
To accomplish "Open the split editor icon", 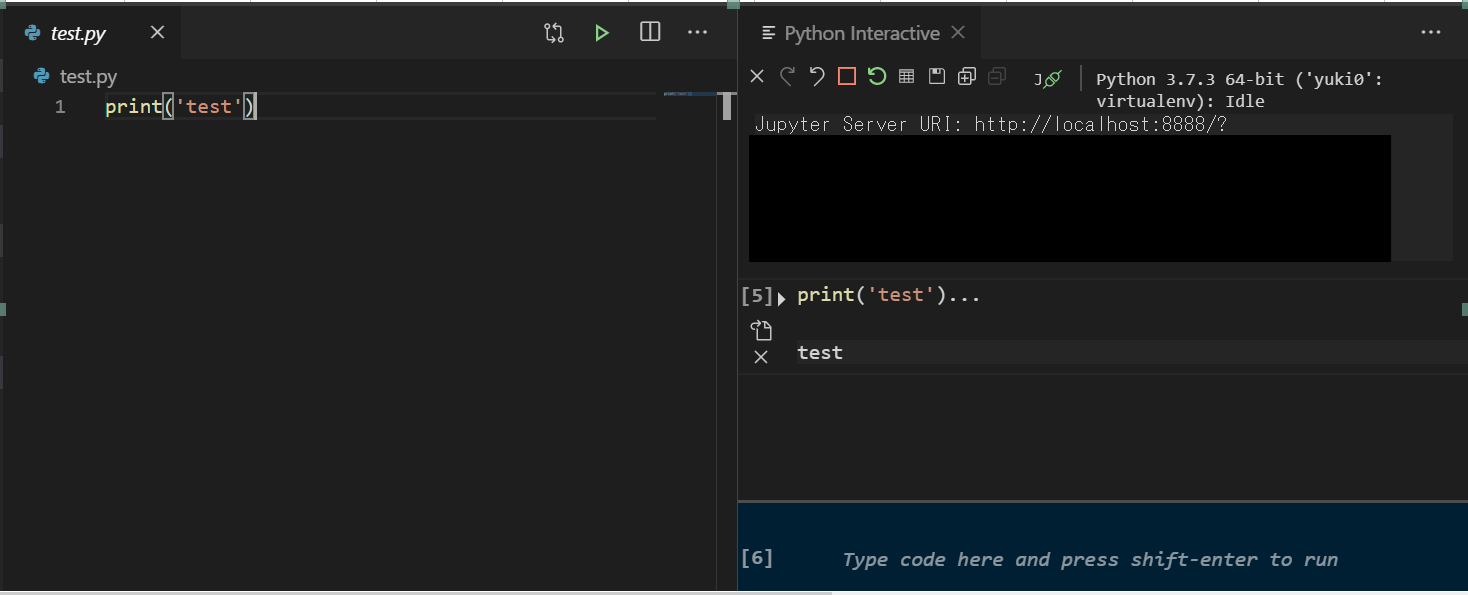I will 649,32.
